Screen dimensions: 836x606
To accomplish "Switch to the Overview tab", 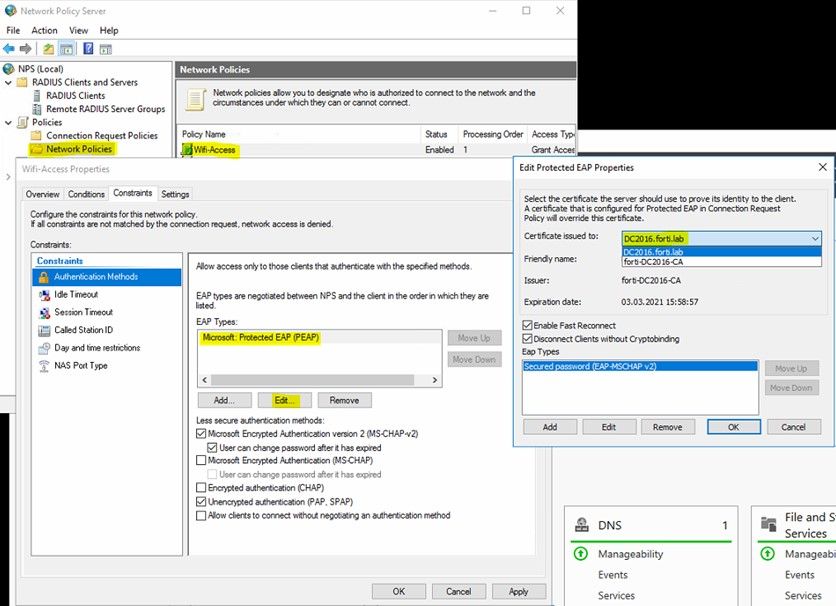I will tap(43, 194).
